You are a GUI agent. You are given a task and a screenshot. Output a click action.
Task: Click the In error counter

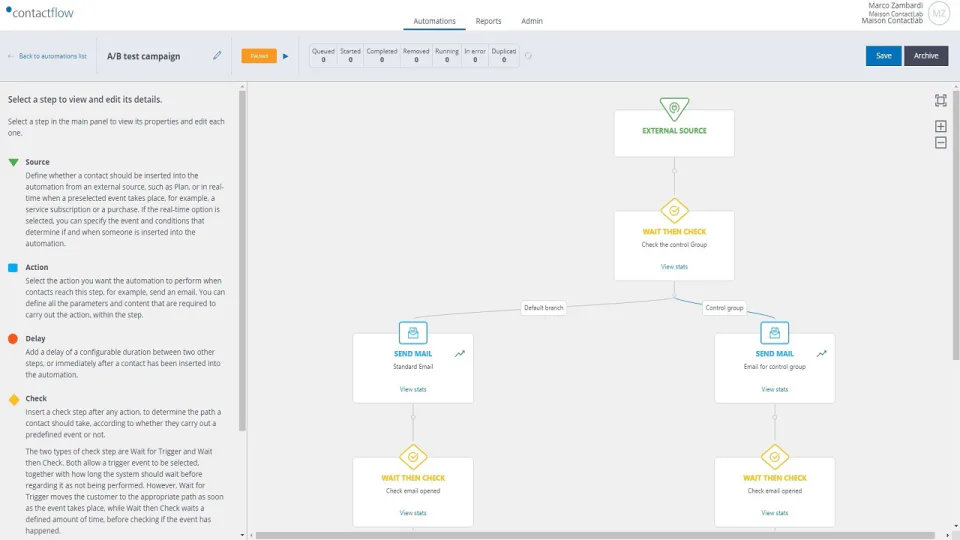click(474, 56)
